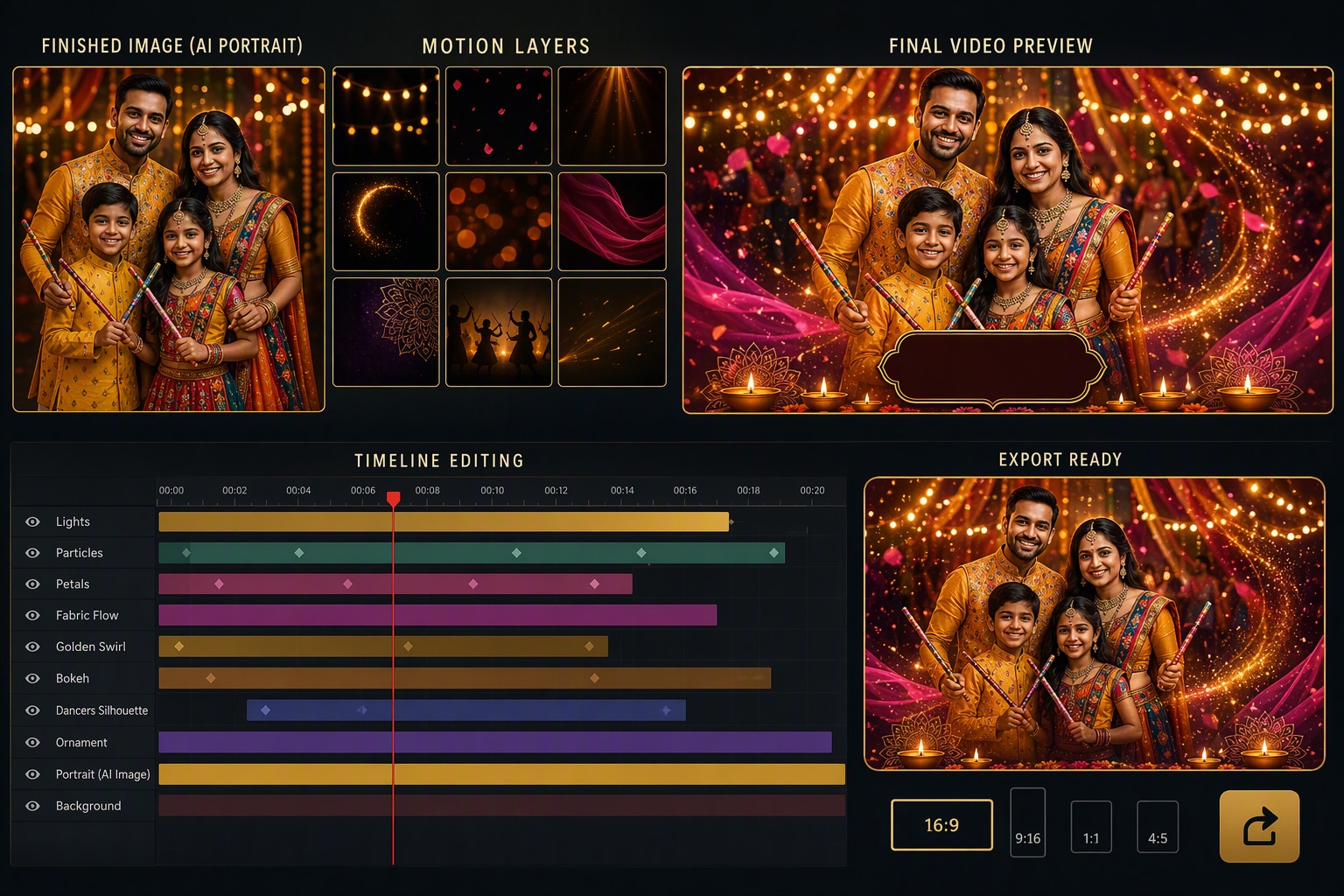Open the export ready preview image

pos(1095,624)
